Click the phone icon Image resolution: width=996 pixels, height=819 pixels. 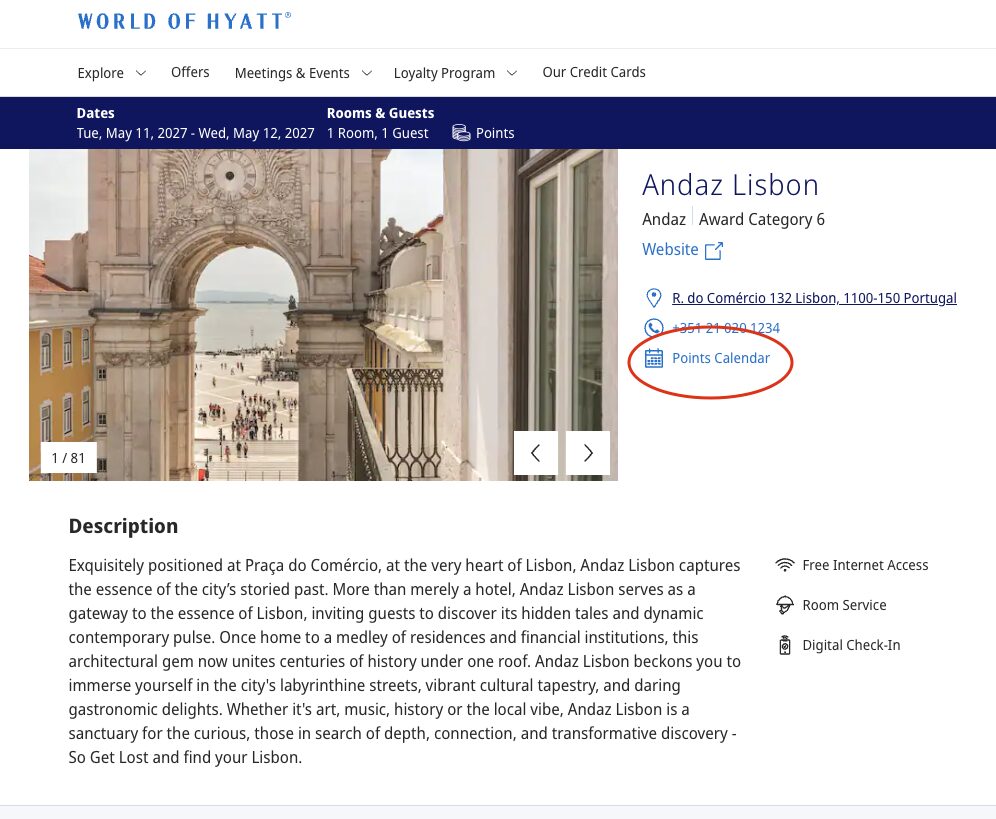pyautogui.click(x=653, y=328)
